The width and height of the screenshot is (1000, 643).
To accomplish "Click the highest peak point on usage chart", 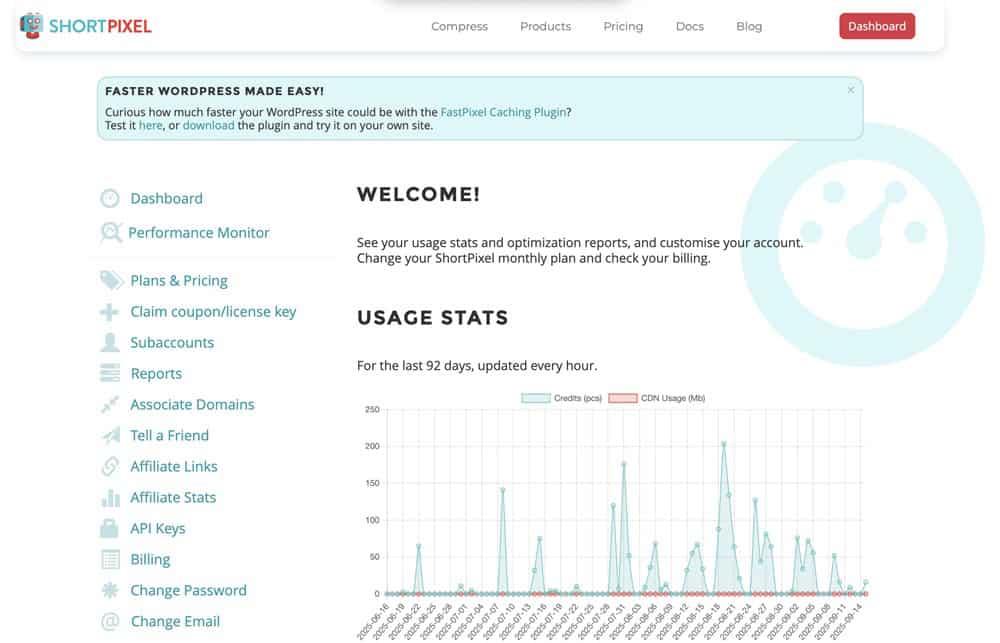I will (x=723, y=444).
